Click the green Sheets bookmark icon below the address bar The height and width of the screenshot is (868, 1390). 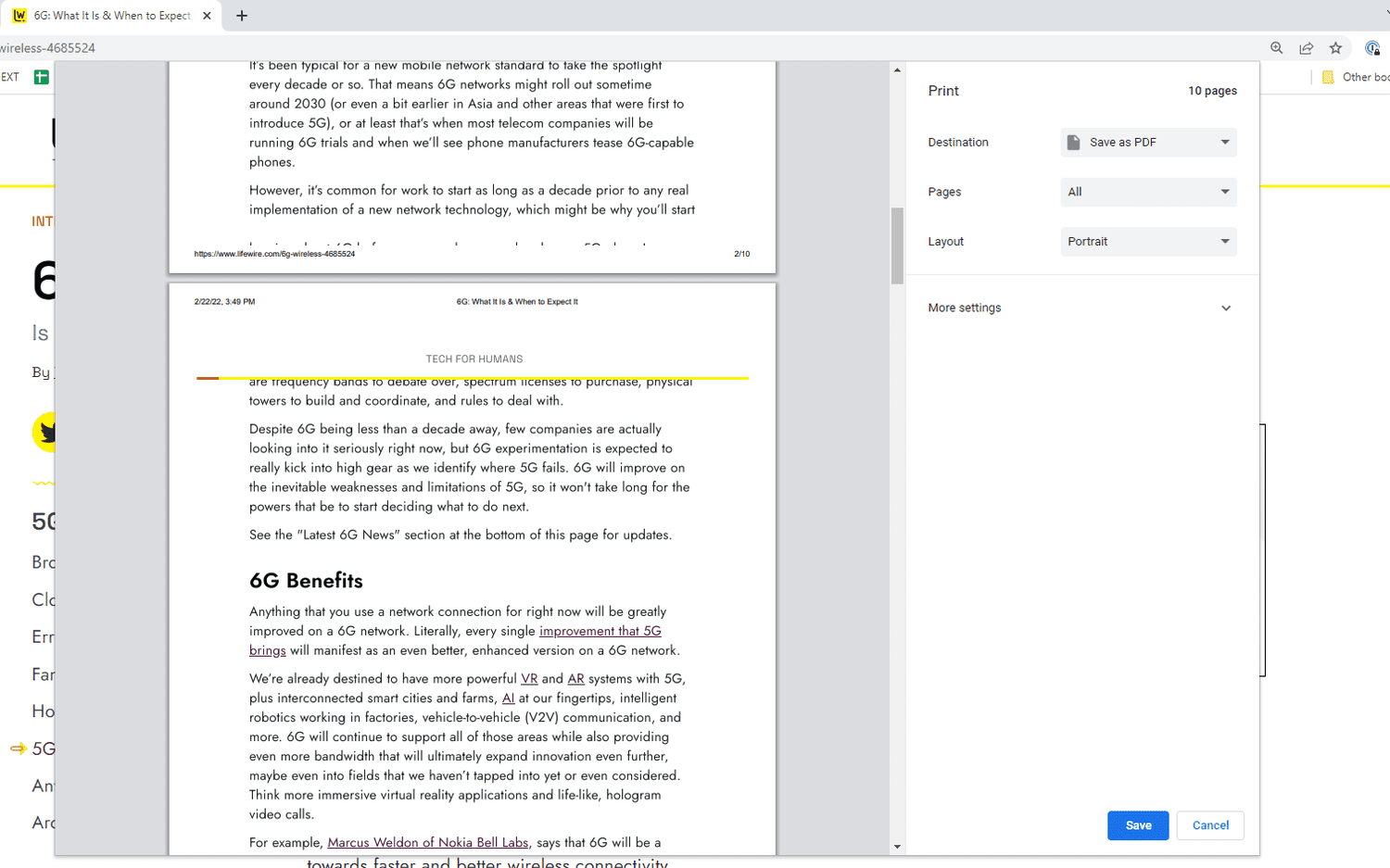tap(42, 77)
